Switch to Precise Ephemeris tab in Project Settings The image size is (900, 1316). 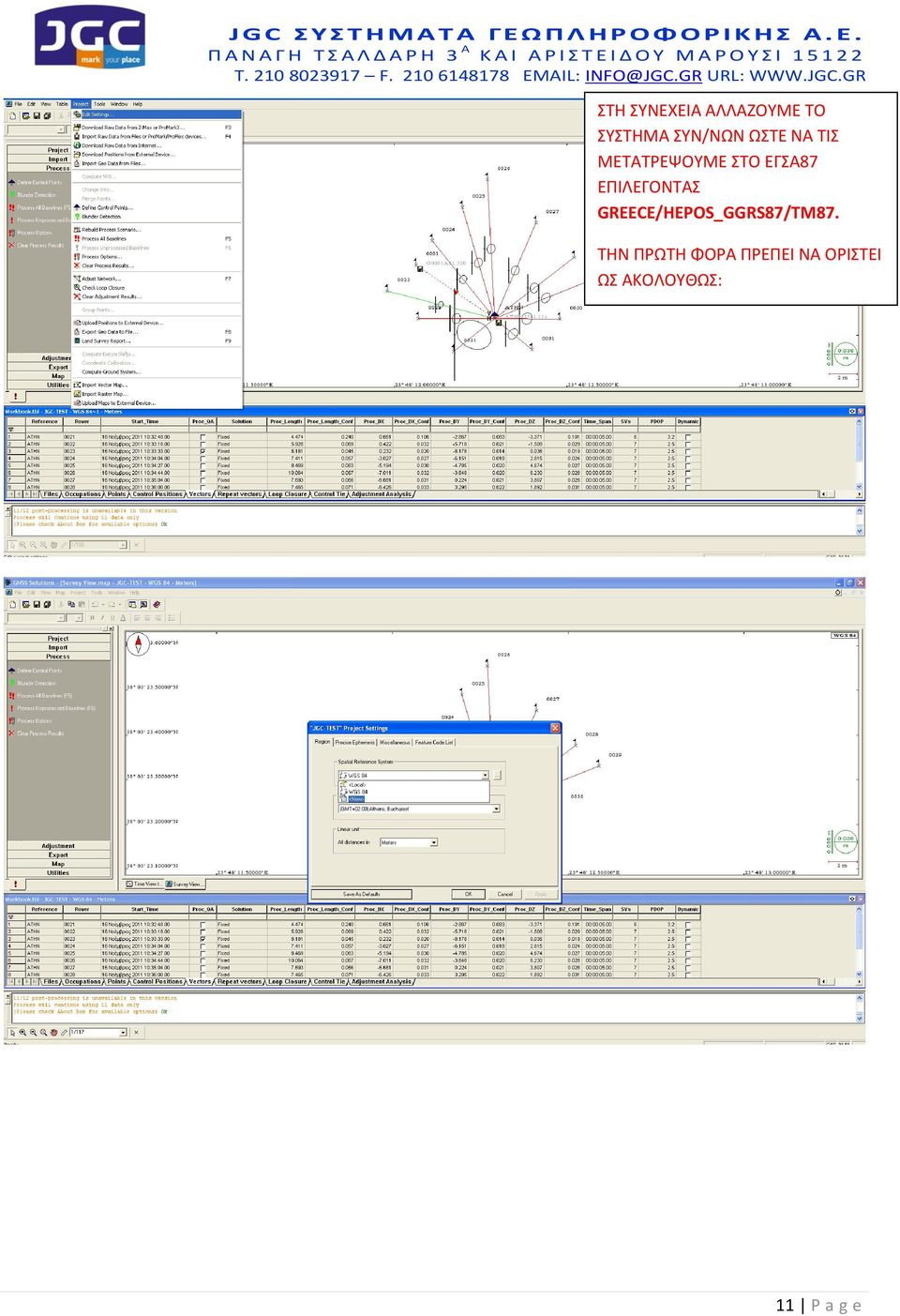click(355, 742)
